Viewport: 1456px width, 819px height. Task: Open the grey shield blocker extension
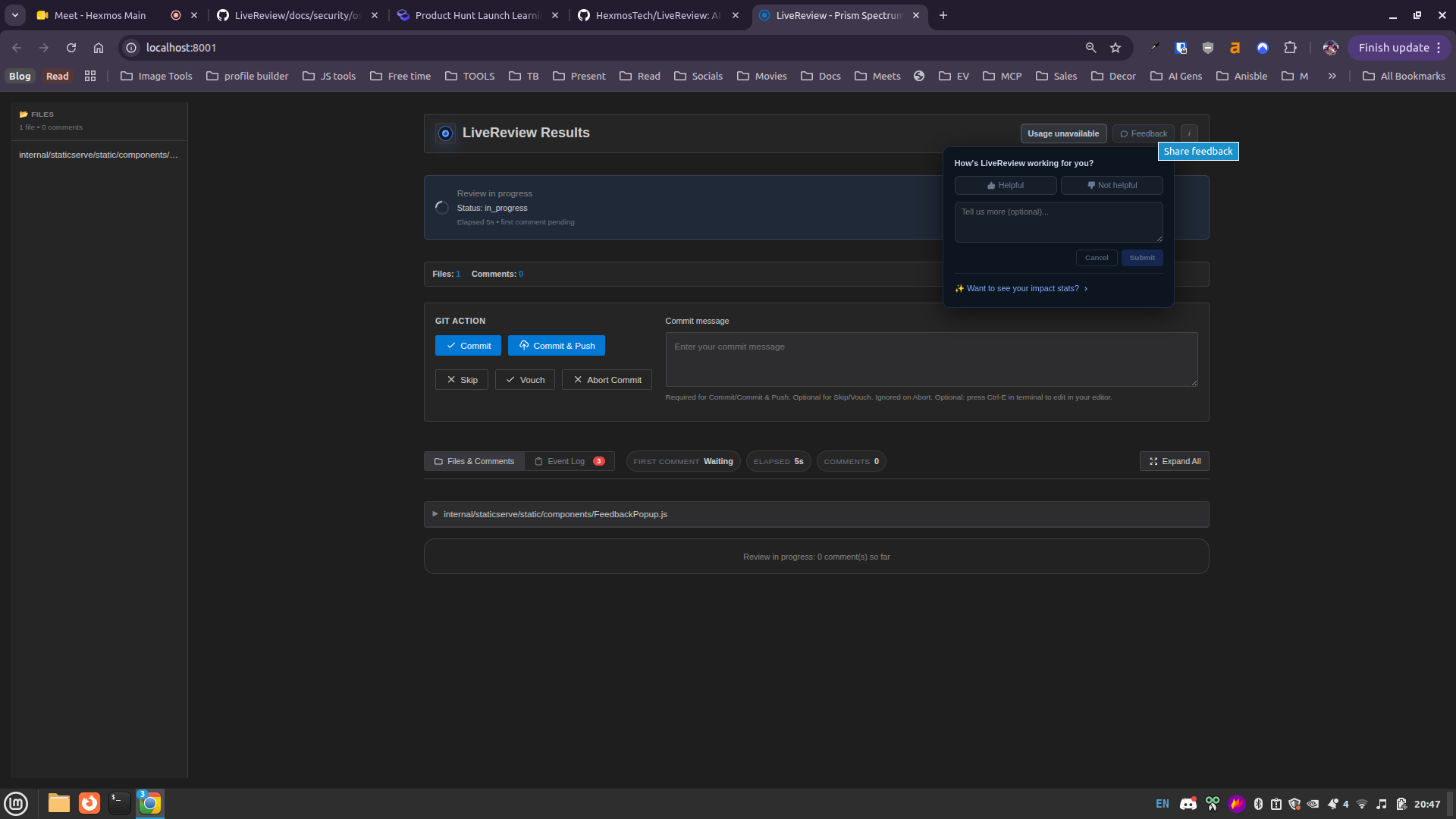tap(1208, 48)
